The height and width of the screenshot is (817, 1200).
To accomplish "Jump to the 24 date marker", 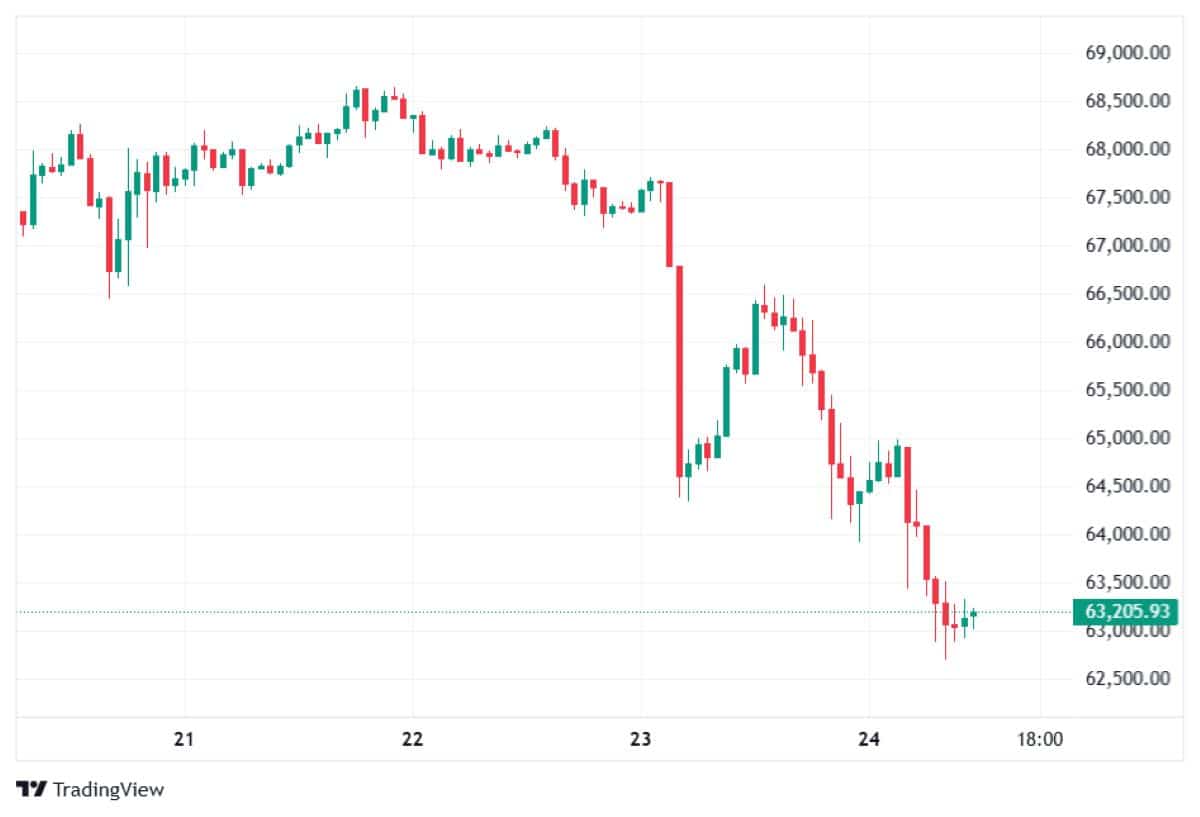I will click(x=869, y=740).
